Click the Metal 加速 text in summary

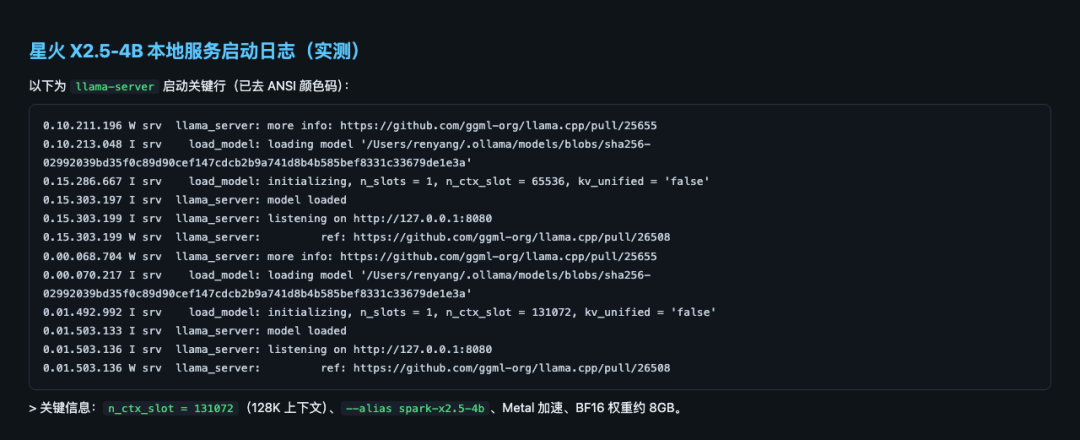click(x=530, y=408)
